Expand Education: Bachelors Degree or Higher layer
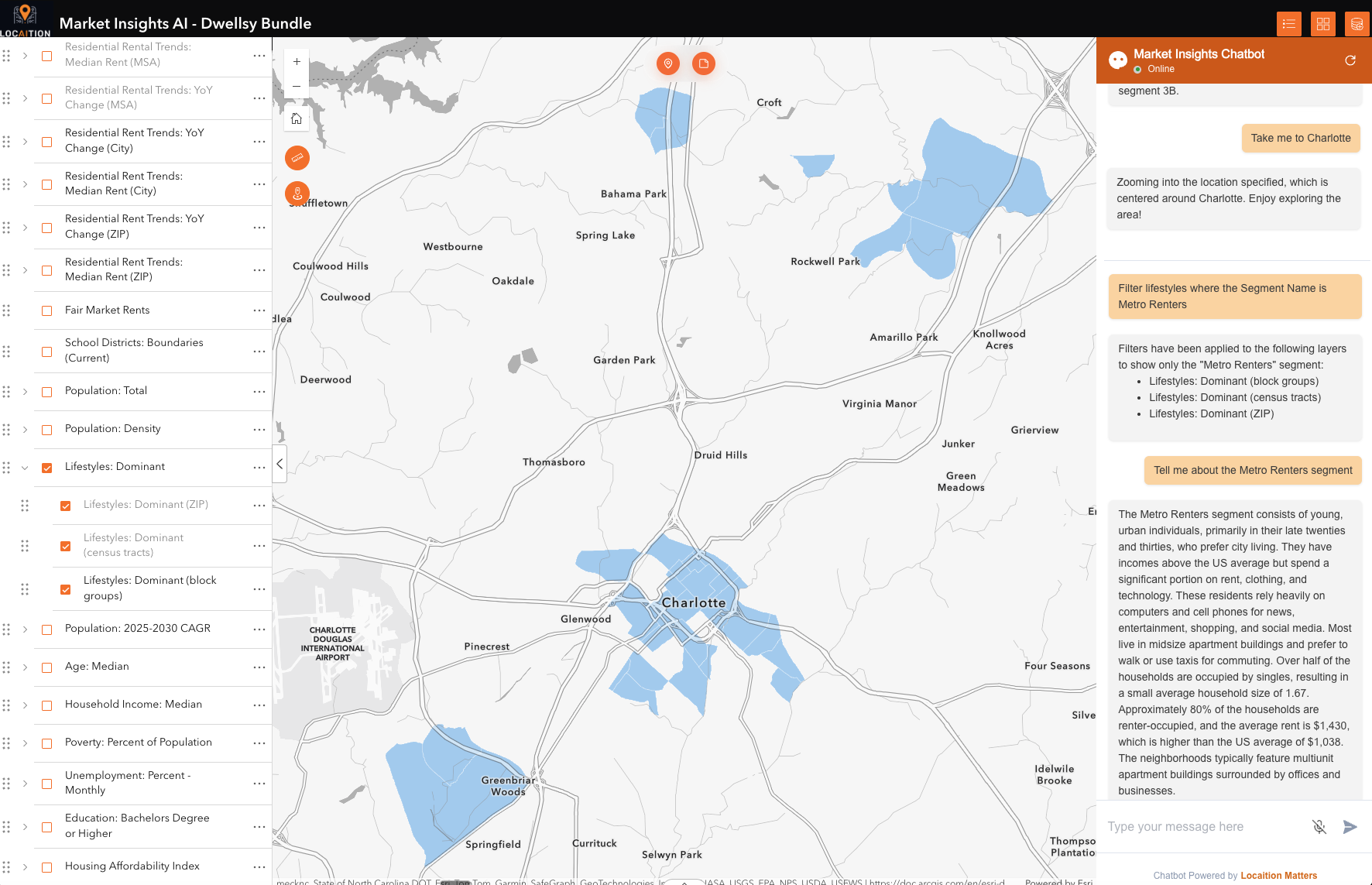The image size is (1372, 885). click(25, 827)
